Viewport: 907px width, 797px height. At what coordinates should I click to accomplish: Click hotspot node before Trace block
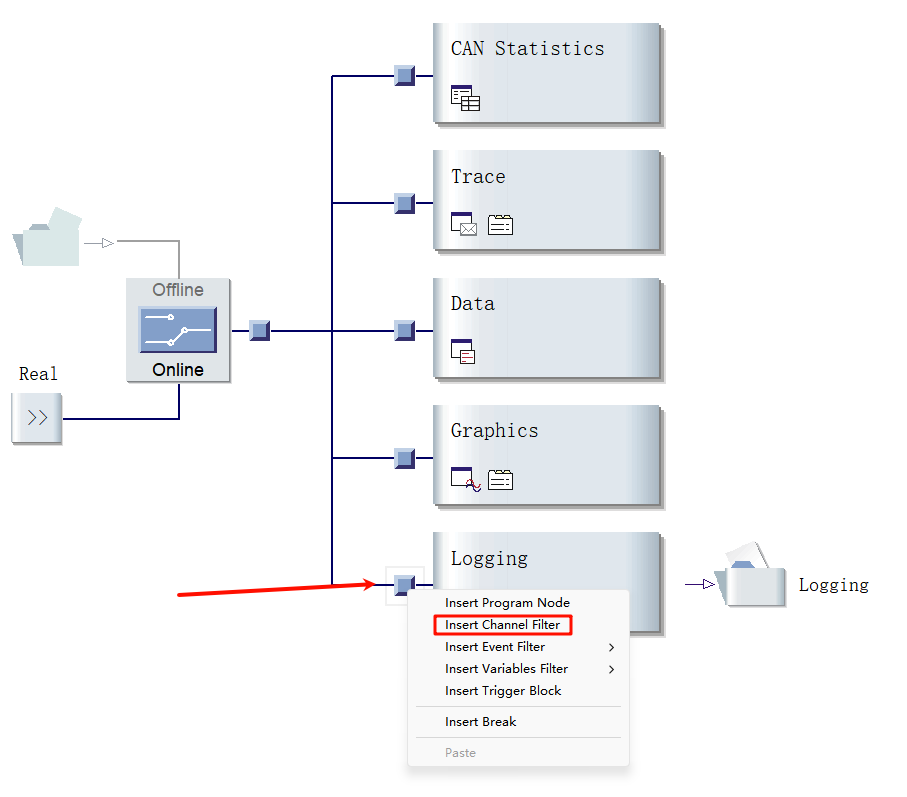(x=404, y=203)
